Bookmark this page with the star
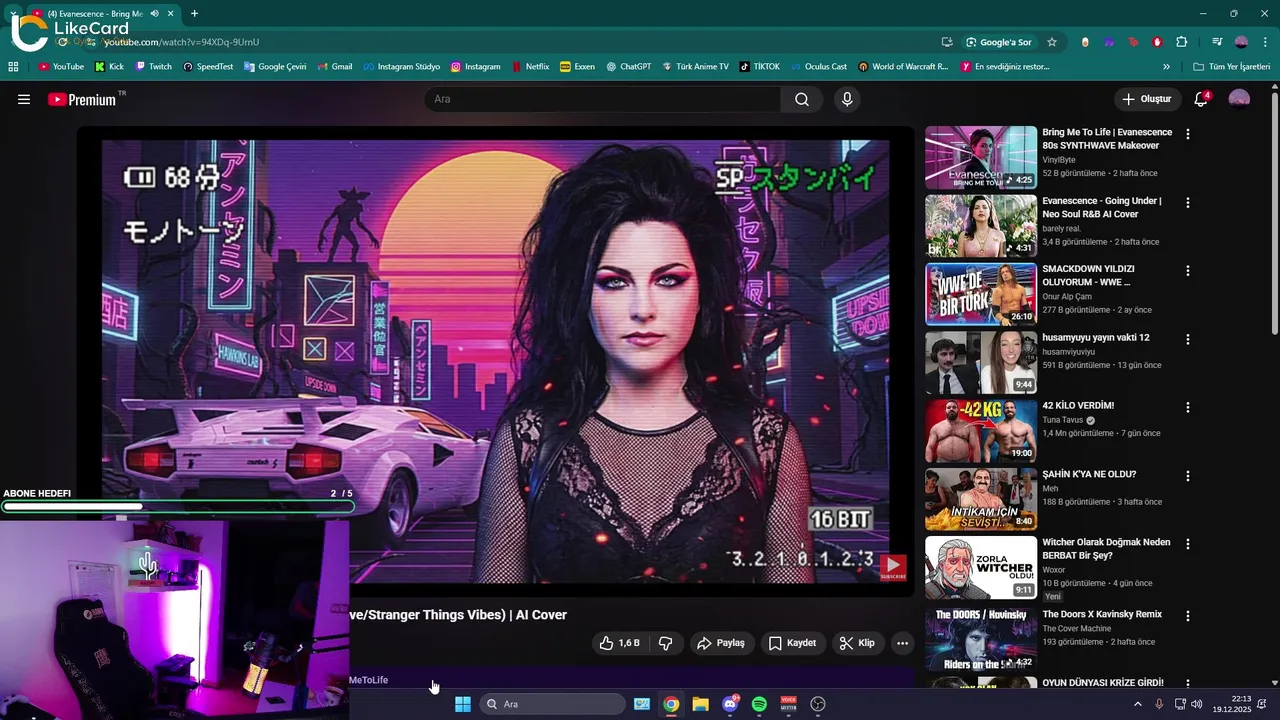 pyautogui.click(x=1052, y=42)
